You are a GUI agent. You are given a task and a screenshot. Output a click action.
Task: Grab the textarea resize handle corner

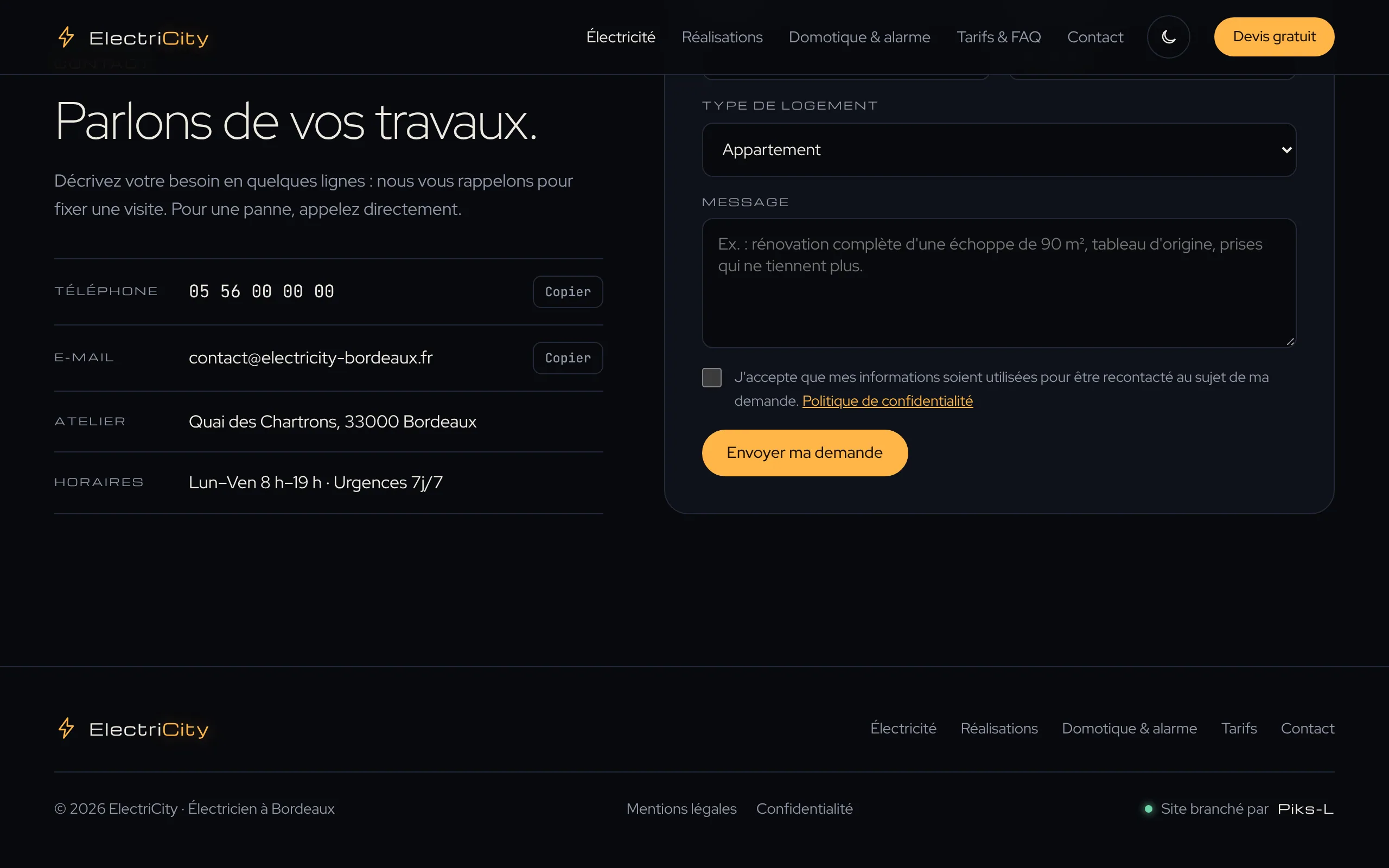[1290, 342]
